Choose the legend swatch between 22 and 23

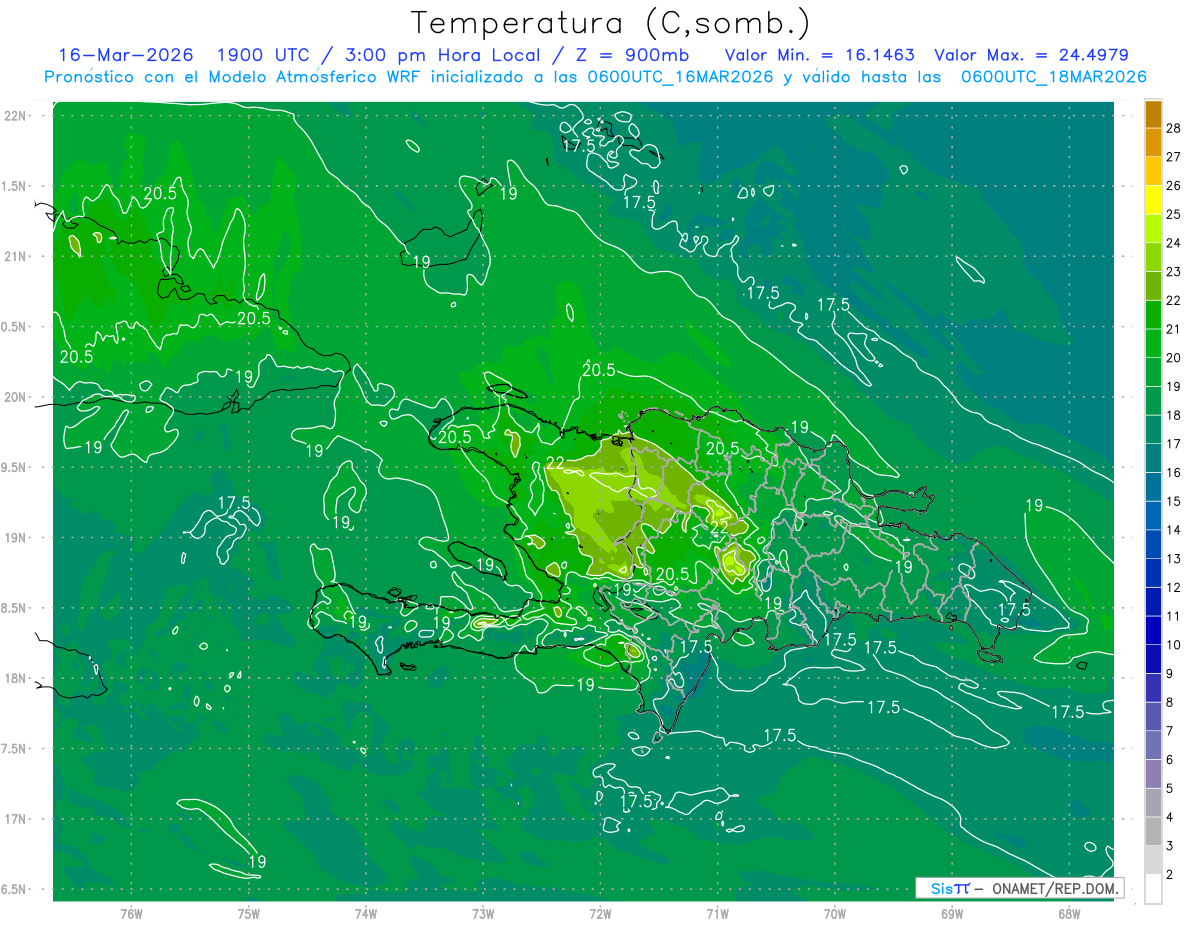click(1153, 286)
